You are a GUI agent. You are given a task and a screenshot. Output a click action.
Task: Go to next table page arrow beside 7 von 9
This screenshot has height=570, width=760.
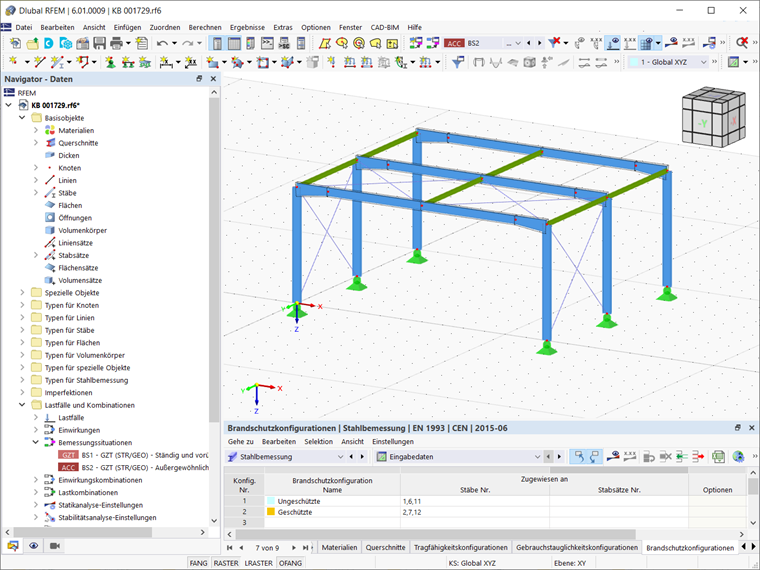[x=294, y=547]
